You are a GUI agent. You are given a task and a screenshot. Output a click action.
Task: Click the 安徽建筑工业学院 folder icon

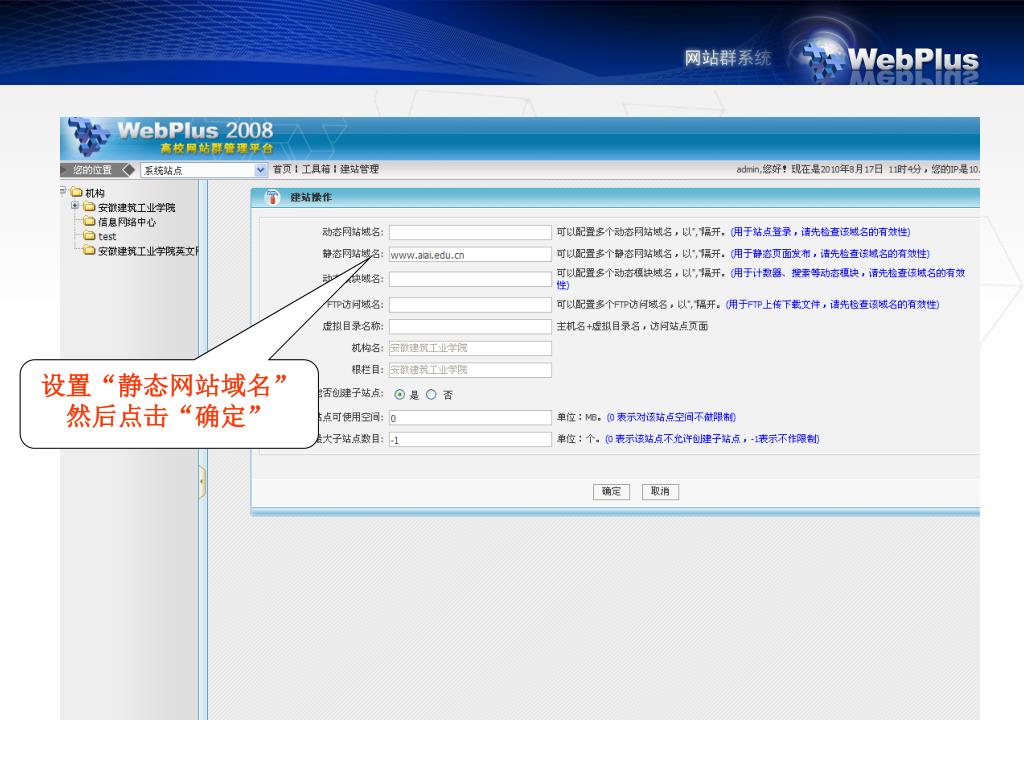click(89, 206)
